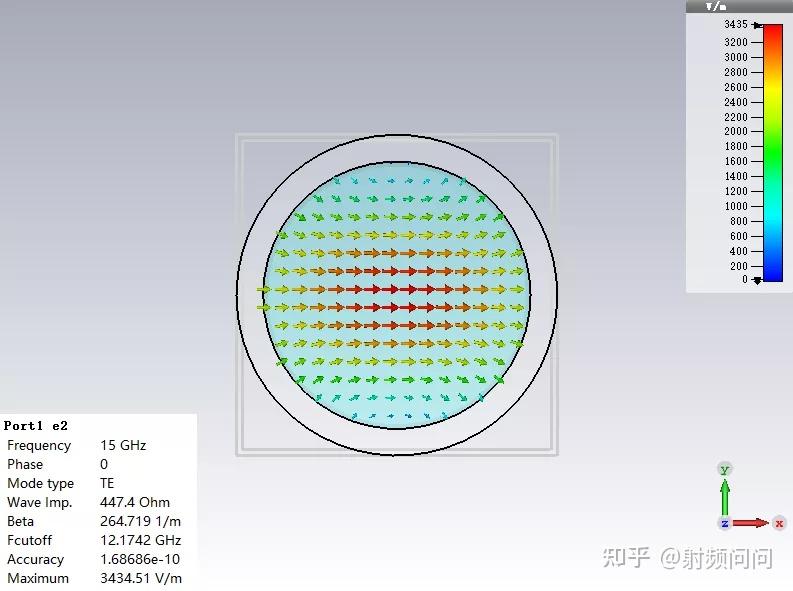Click the 'Port1 e2' heading text
The width and height of the screenshot is (793, 591).
35,426
